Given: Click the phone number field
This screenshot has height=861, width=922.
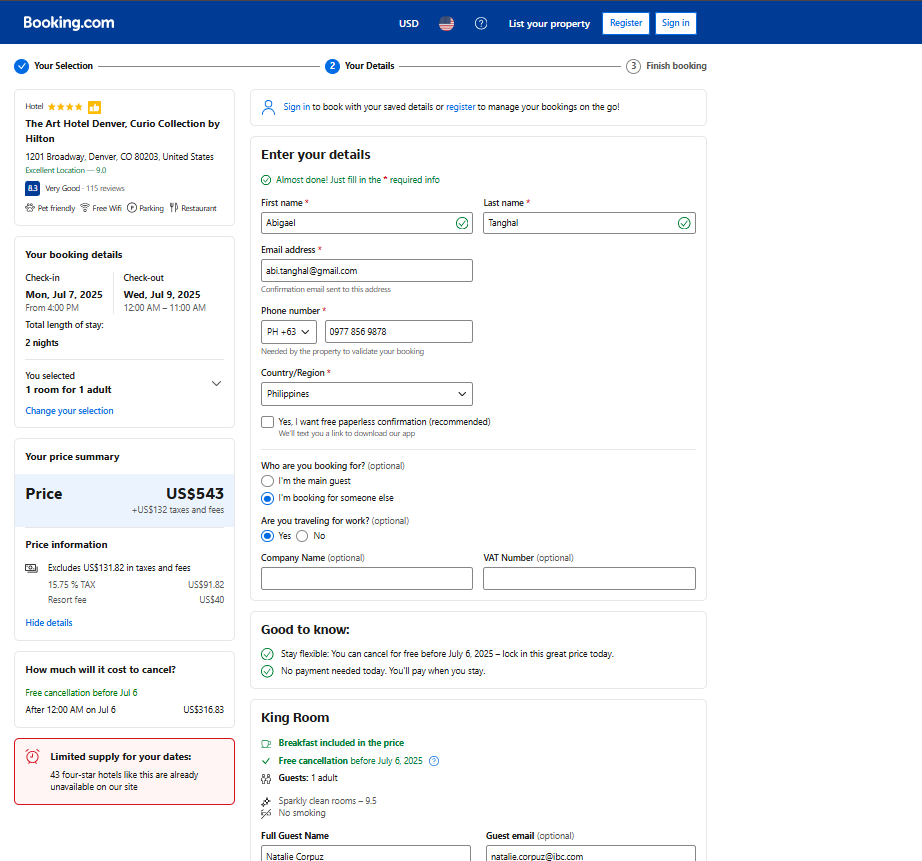Looking at the screenshot, I should point(399,332).
